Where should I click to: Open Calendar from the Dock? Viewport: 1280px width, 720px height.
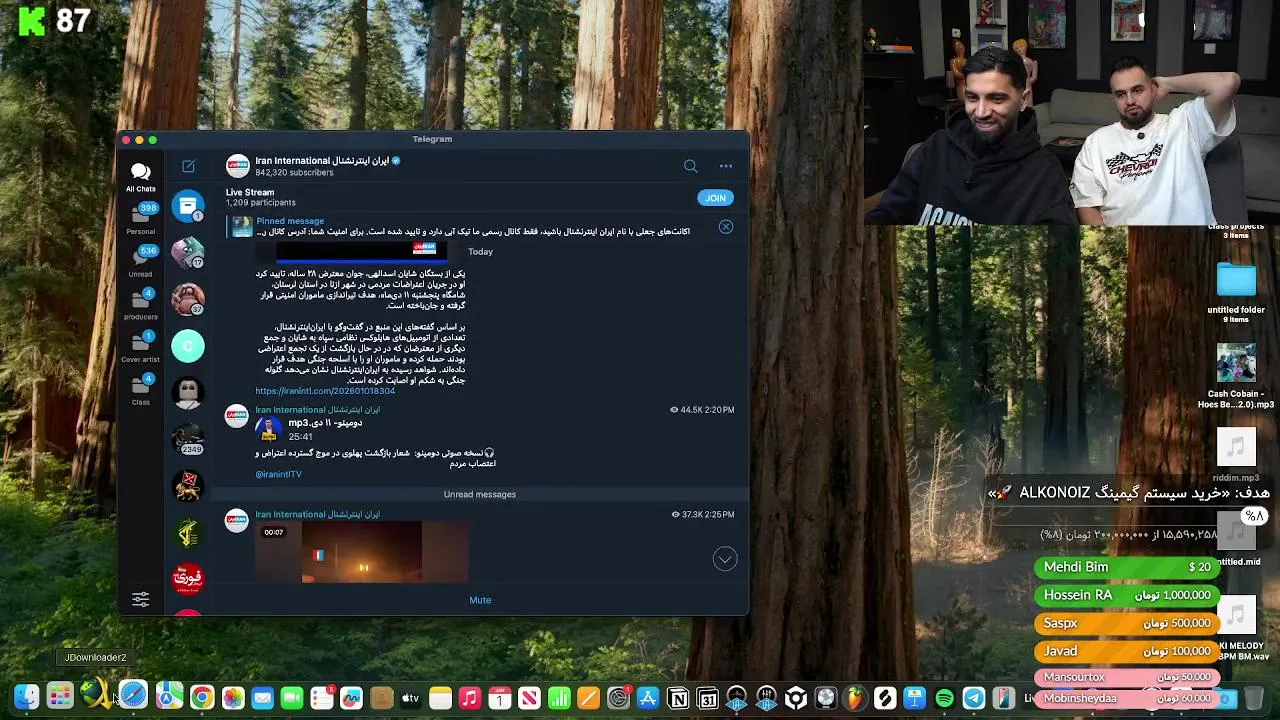500,697
